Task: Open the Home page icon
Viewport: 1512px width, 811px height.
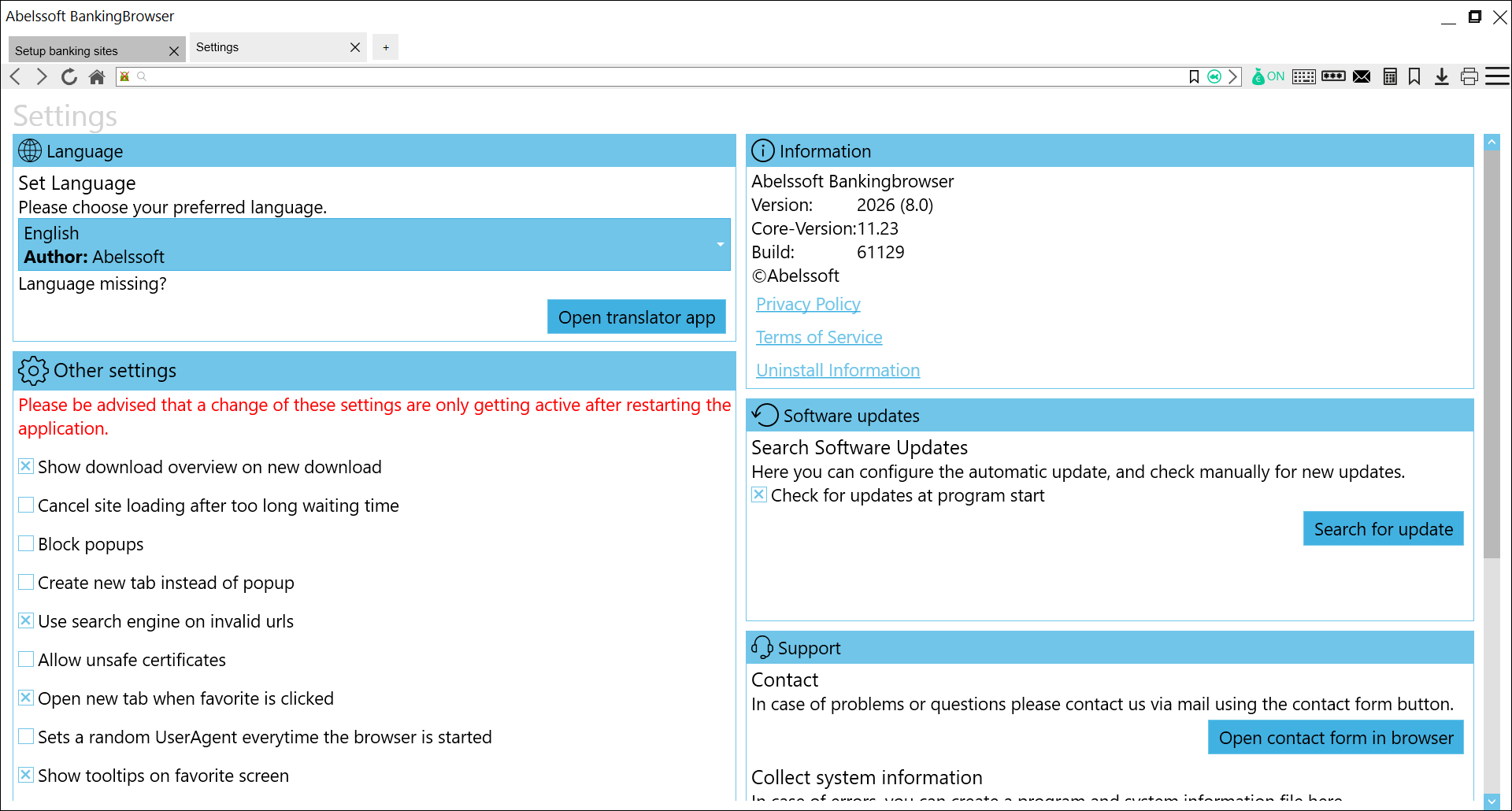Action: click(97, 76)
